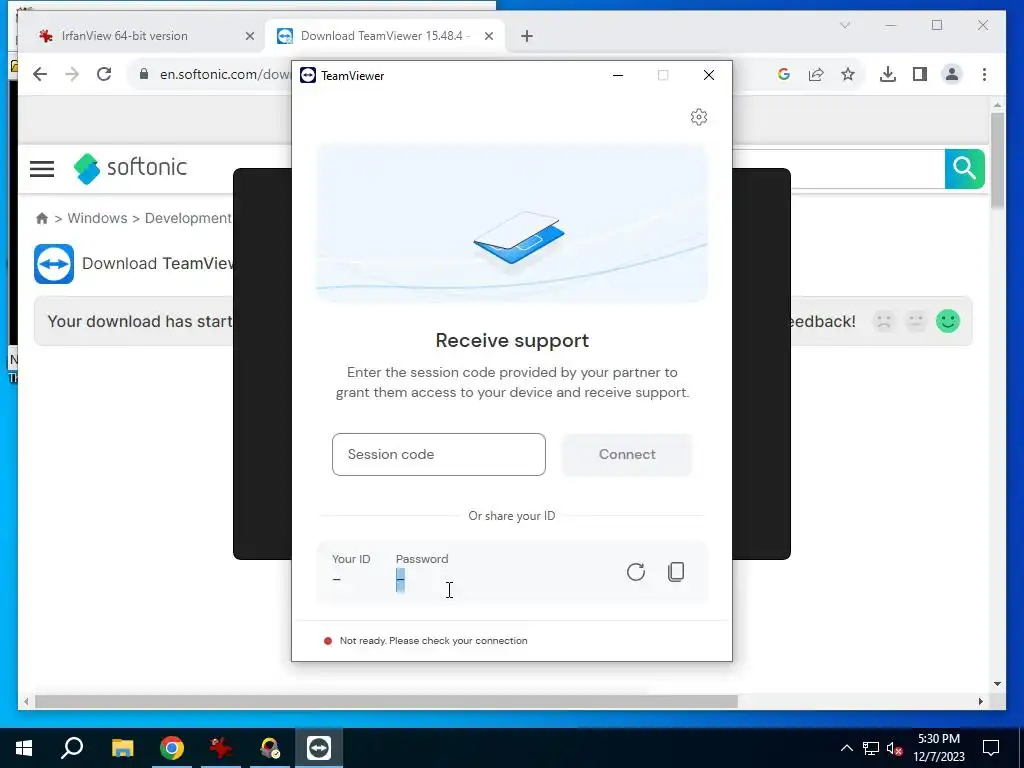Select the green happy feedback face
The width and height of the screenshot is (1024, 768).
(x=948, y=321)
